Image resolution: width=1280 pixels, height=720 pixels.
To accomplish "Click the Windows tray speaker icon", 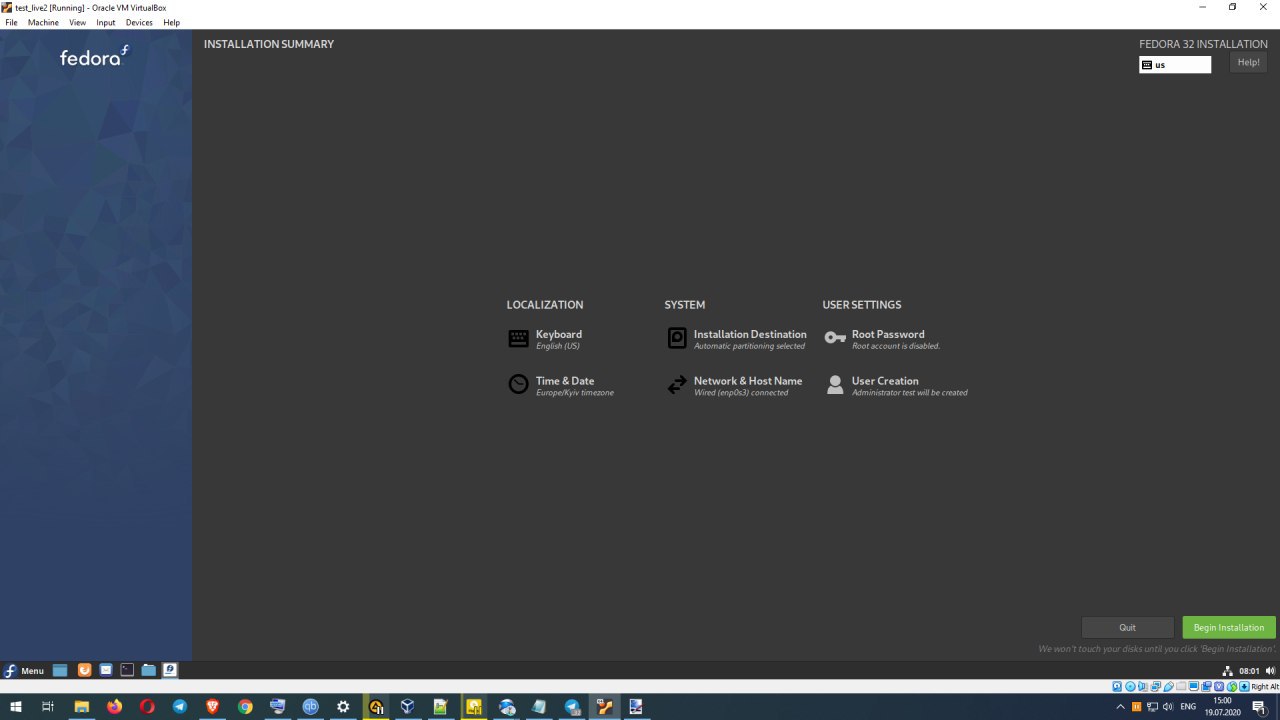I will click(x=1167, y=707).
